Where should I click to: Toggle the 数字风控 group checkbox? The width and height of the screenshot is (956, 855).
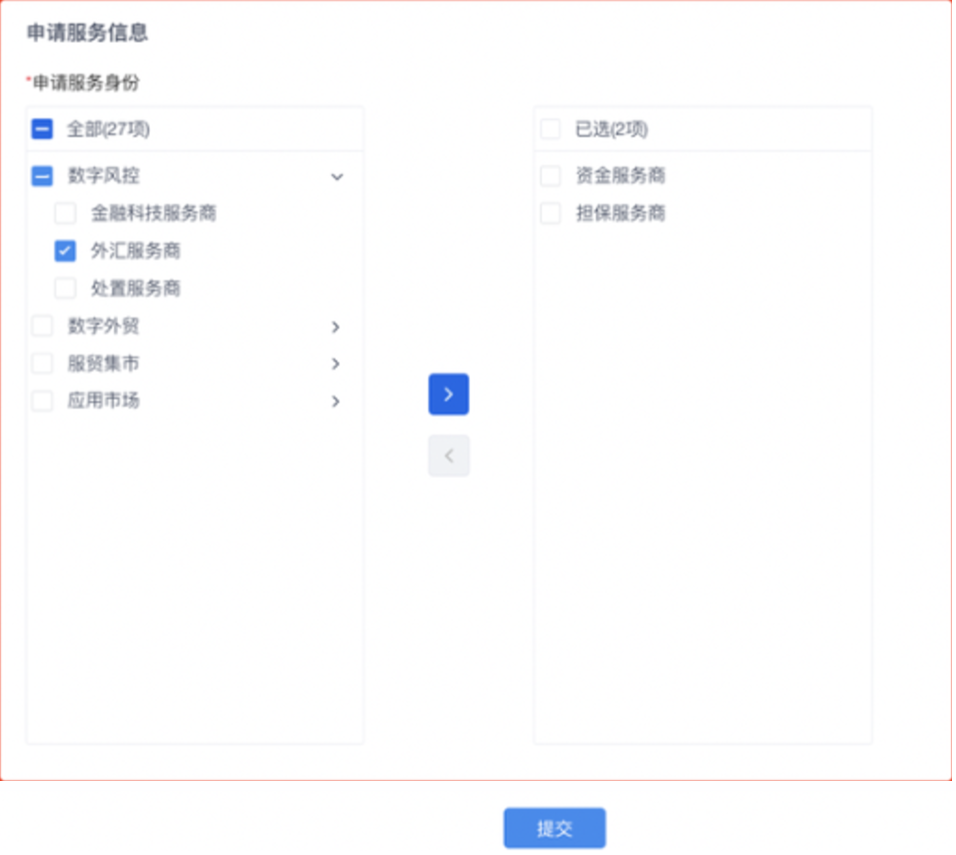pyautogui.click(x=41, y=176)
